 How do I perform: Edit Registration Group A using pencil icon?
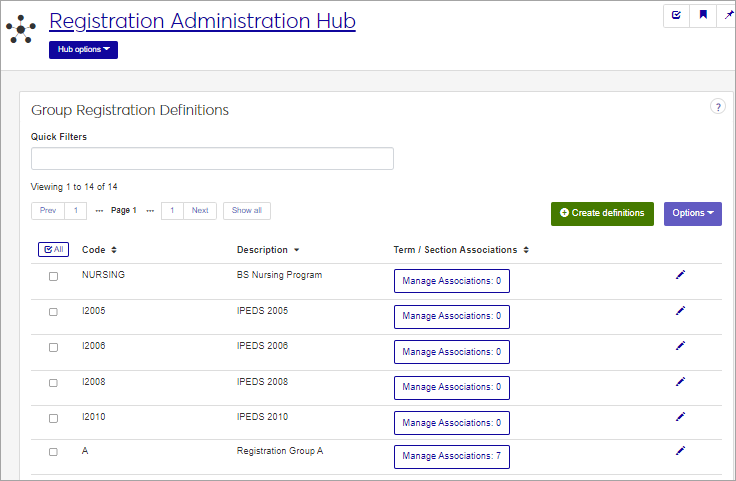(681, 451)
